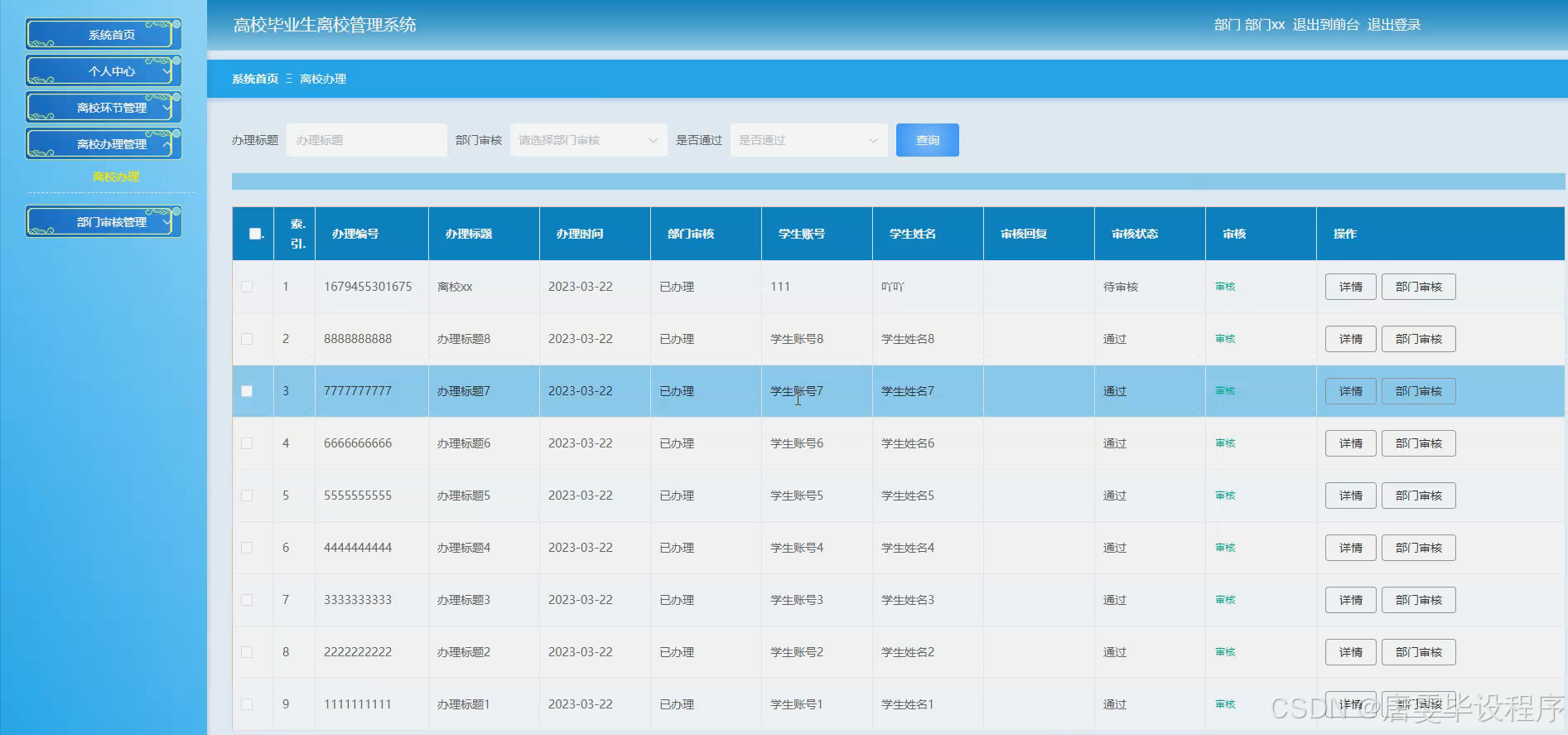
Task: Open 详情 for row 办理标题6
Action: coord(1351,443)
